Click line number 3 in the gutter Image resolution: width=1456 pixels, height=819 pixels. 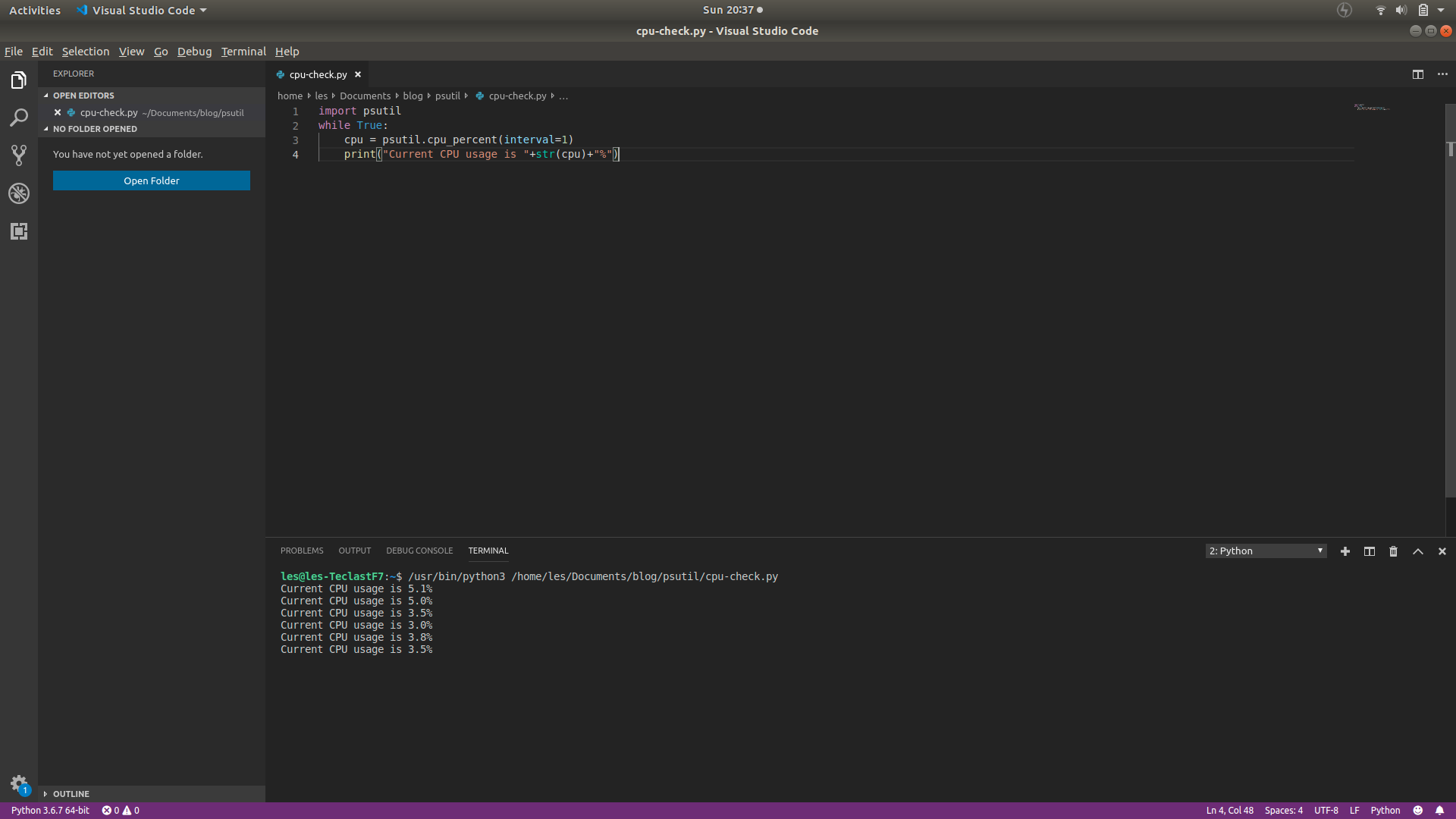click(x=296, y=140)
